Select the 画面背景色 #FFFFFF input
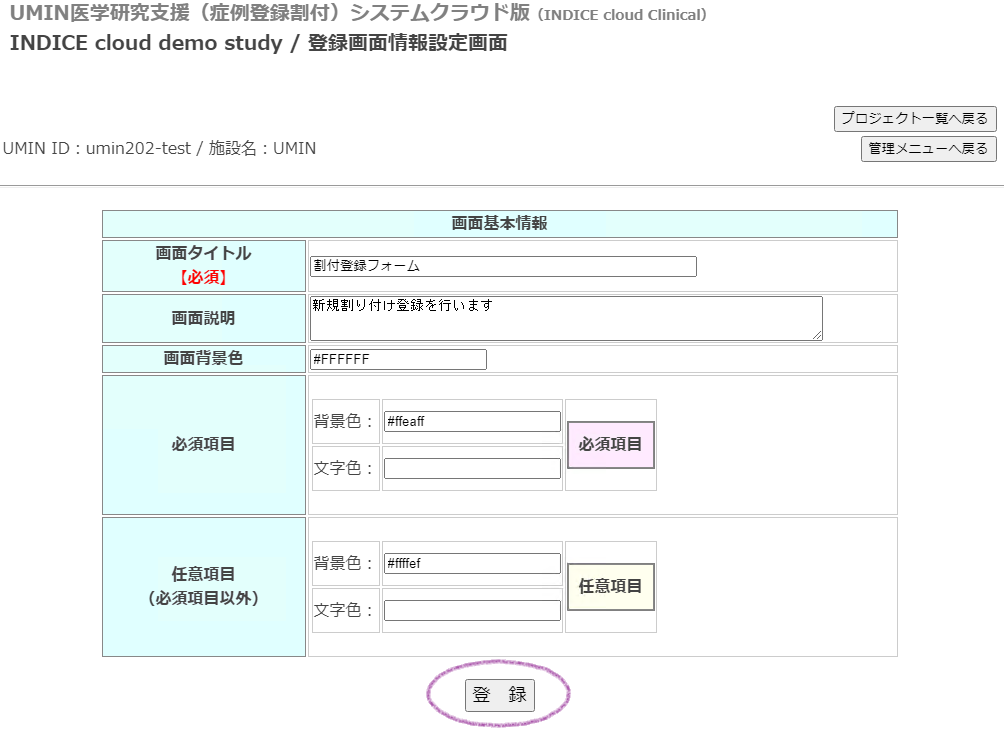The width and height of the screenshot is (1004, 734). tap(398, 359)
